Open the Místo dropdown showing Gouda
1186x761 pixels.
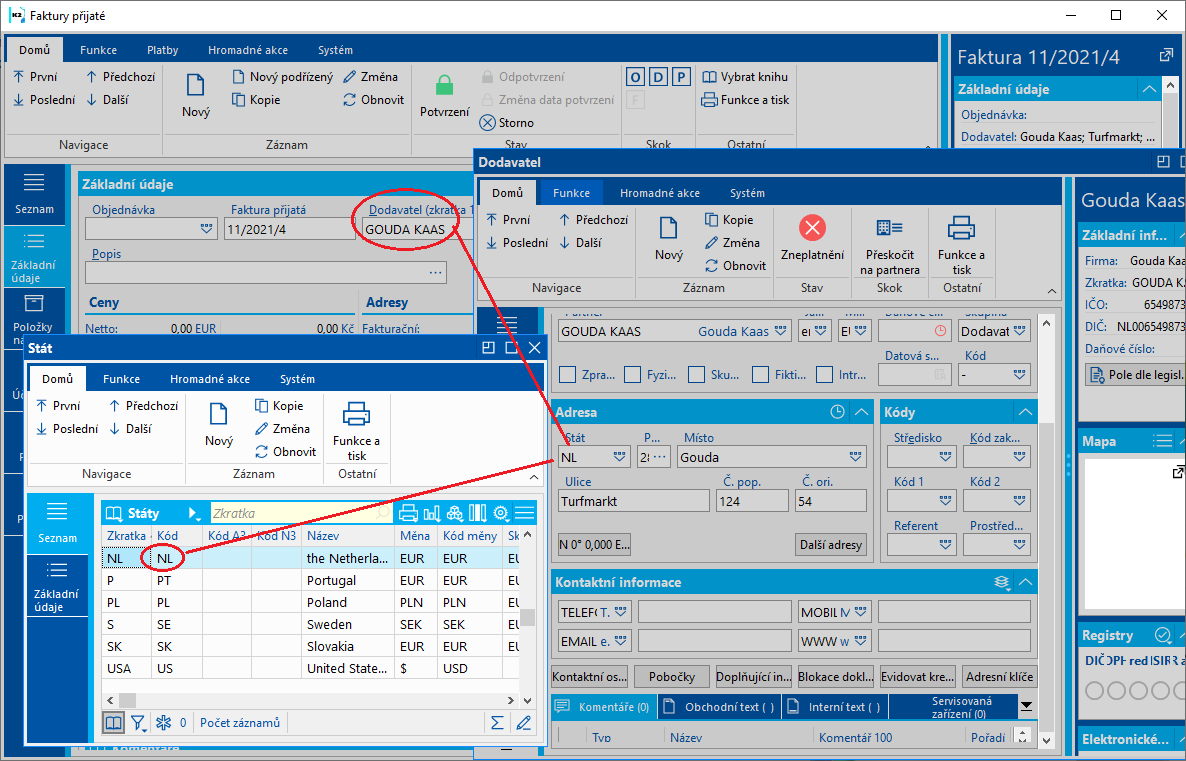[x=856, y=457]
